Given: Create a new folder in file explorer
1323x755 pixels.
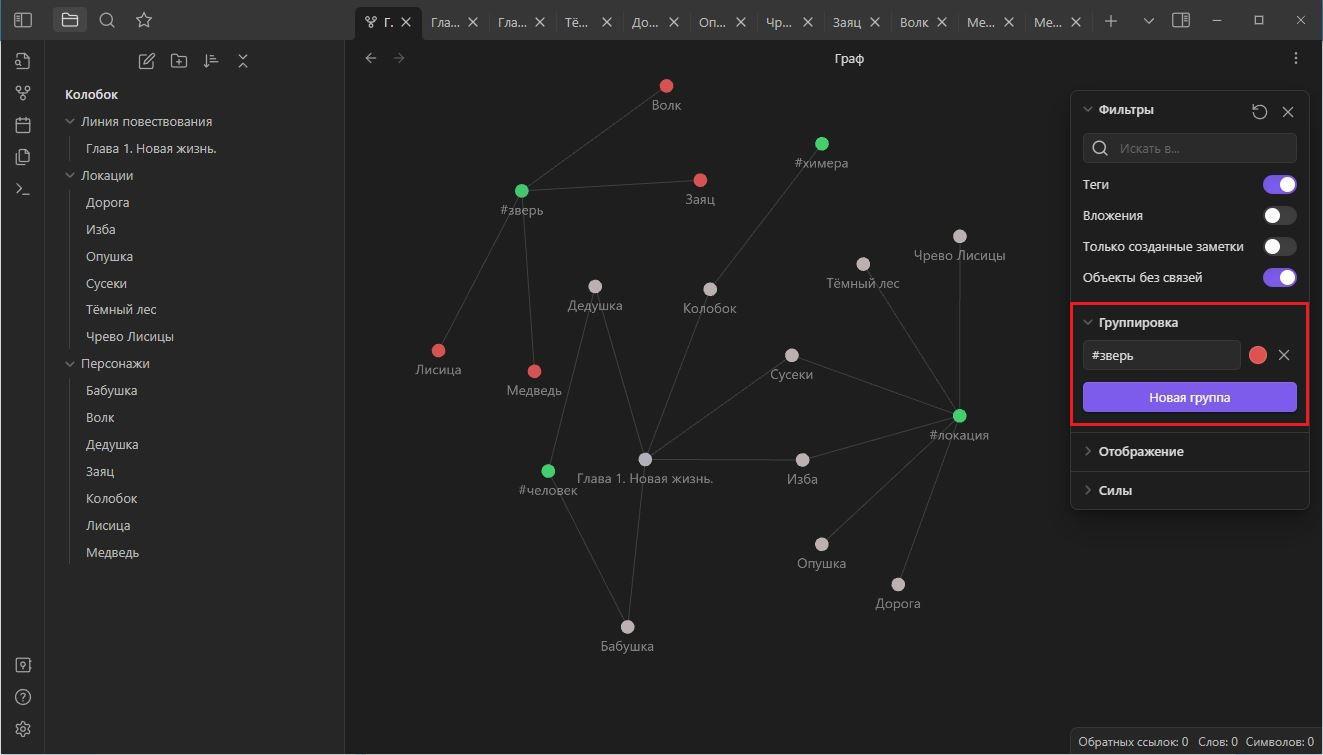Looking at the screenshot, I should click(179, 61).
